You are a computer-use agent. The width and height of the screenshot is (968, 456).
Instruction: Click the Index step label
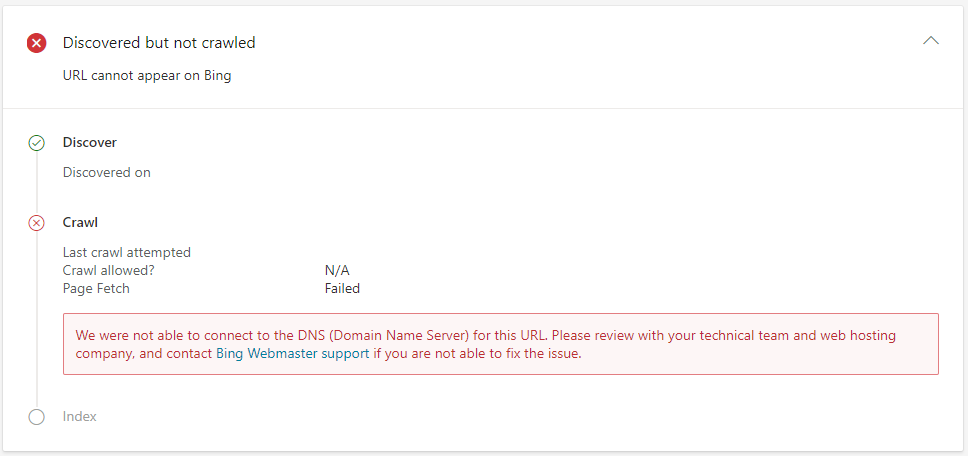(80, 417)
